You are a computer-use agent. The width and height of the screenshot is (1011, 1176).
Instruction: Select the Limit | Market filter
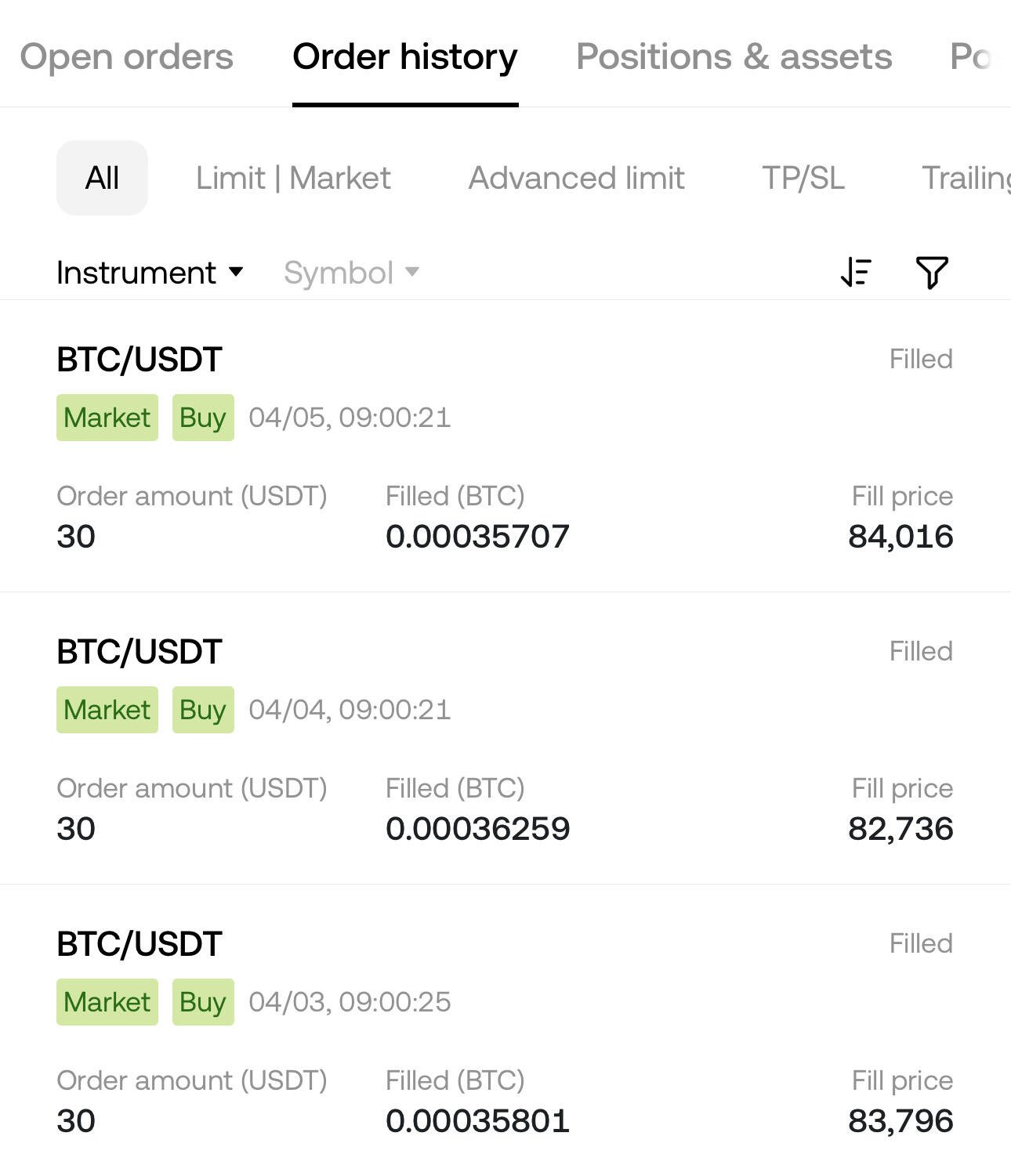pos(293,178)
